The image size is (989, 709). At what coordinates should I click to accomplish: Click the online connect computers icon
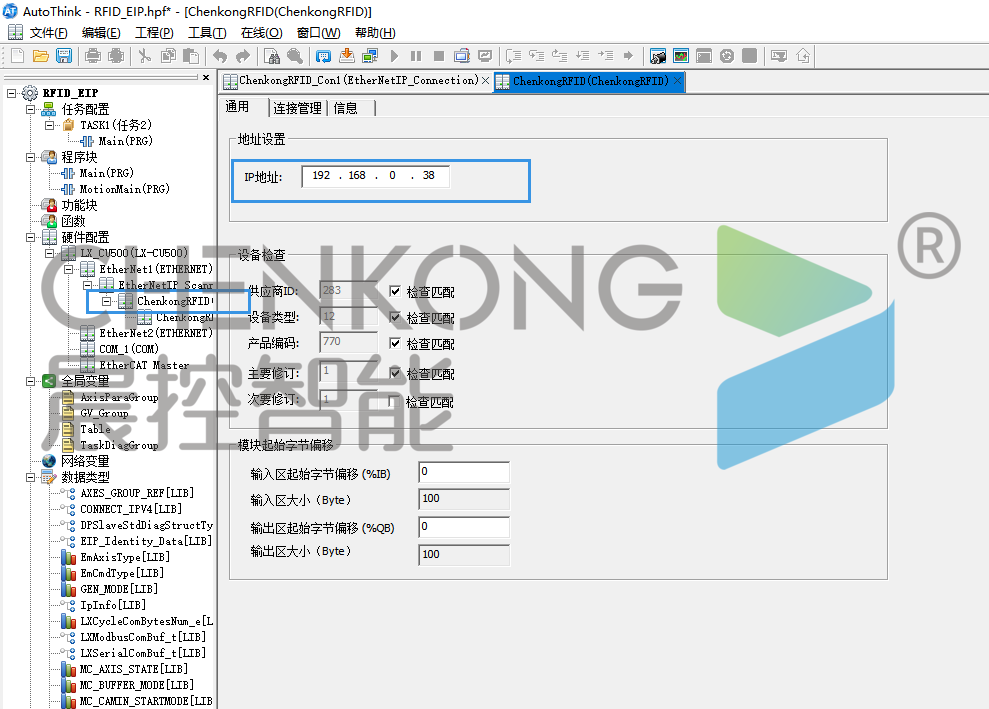pos(370,56)
